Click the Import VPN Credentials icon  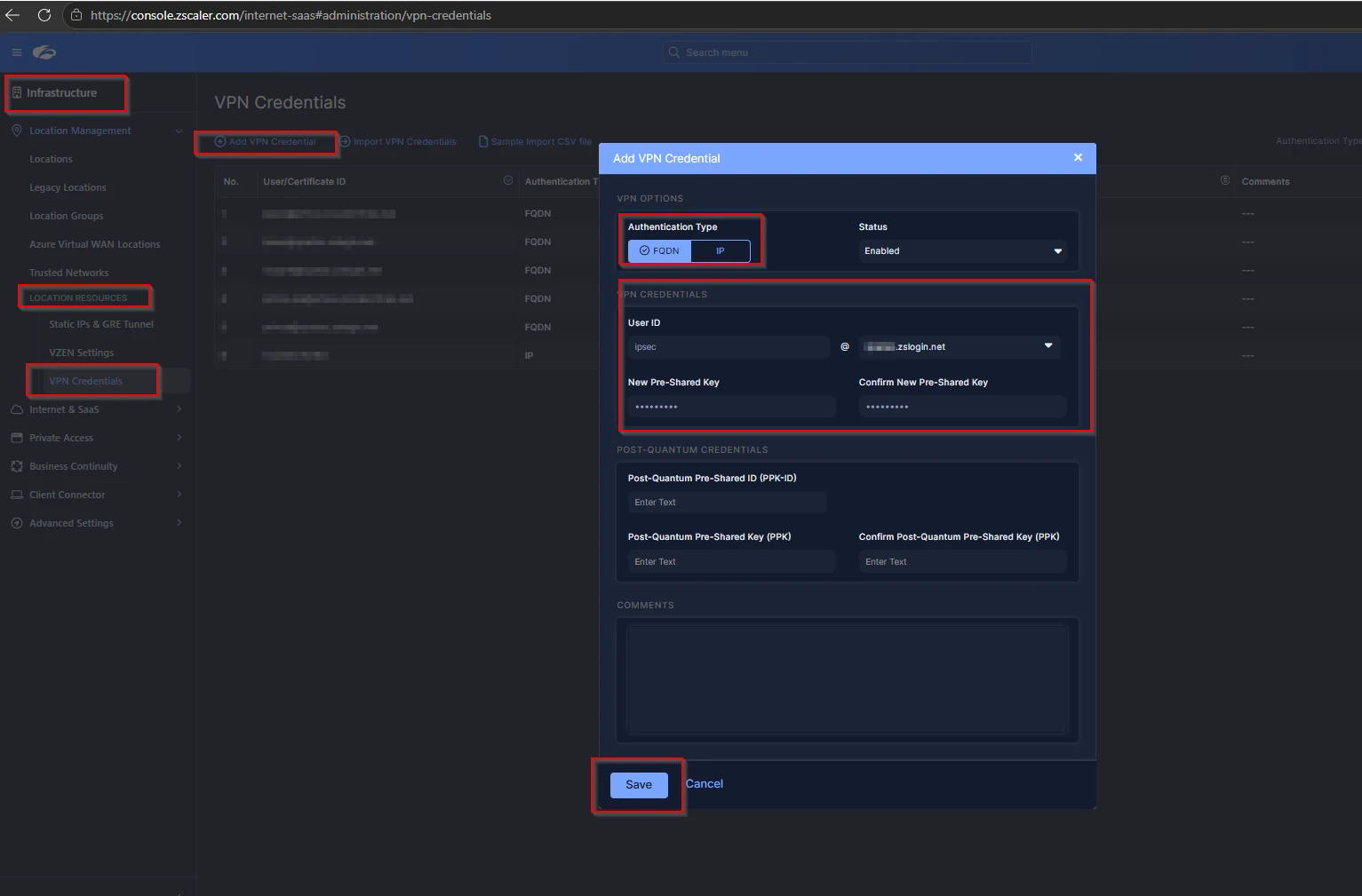tap(345, 141)
